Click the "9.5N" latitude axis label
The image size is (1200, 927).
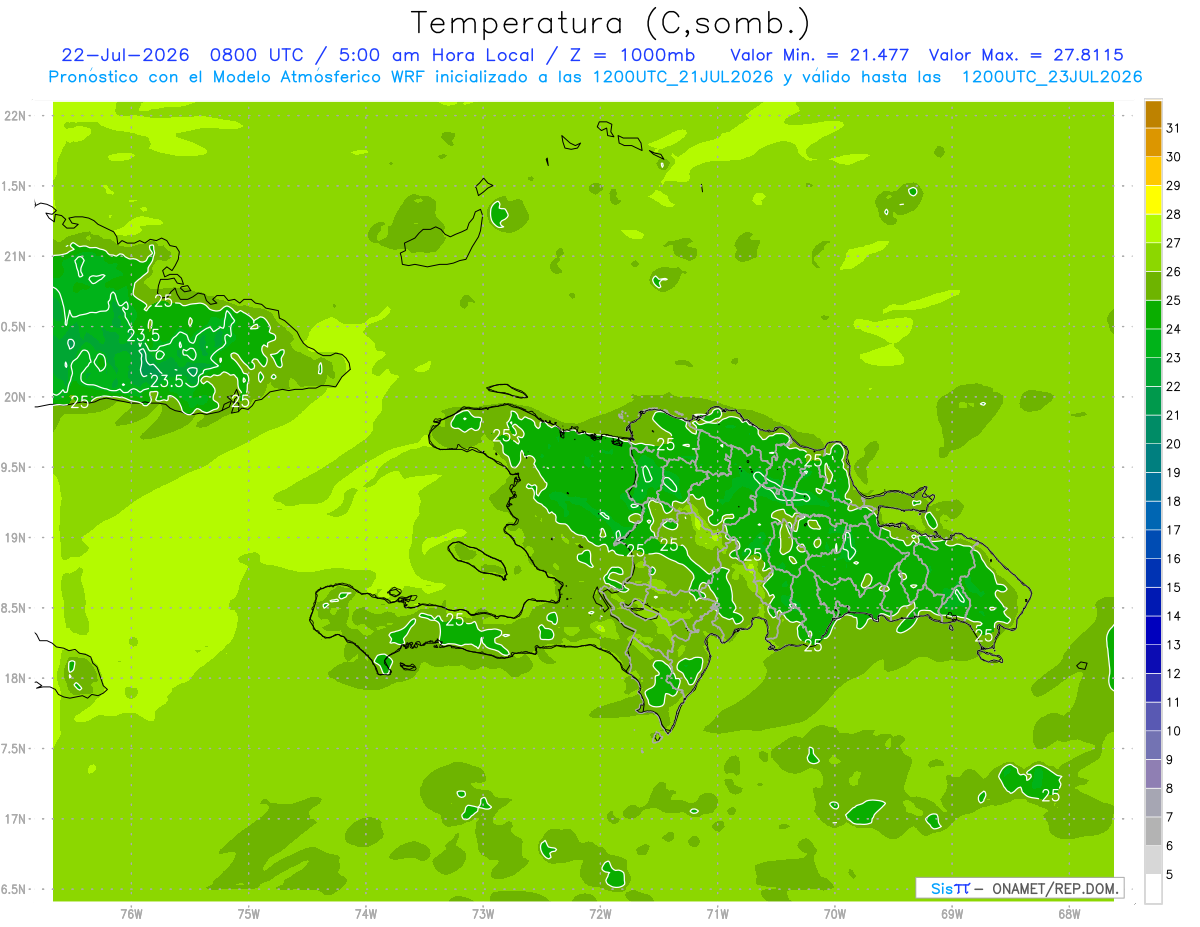(14, 467)
